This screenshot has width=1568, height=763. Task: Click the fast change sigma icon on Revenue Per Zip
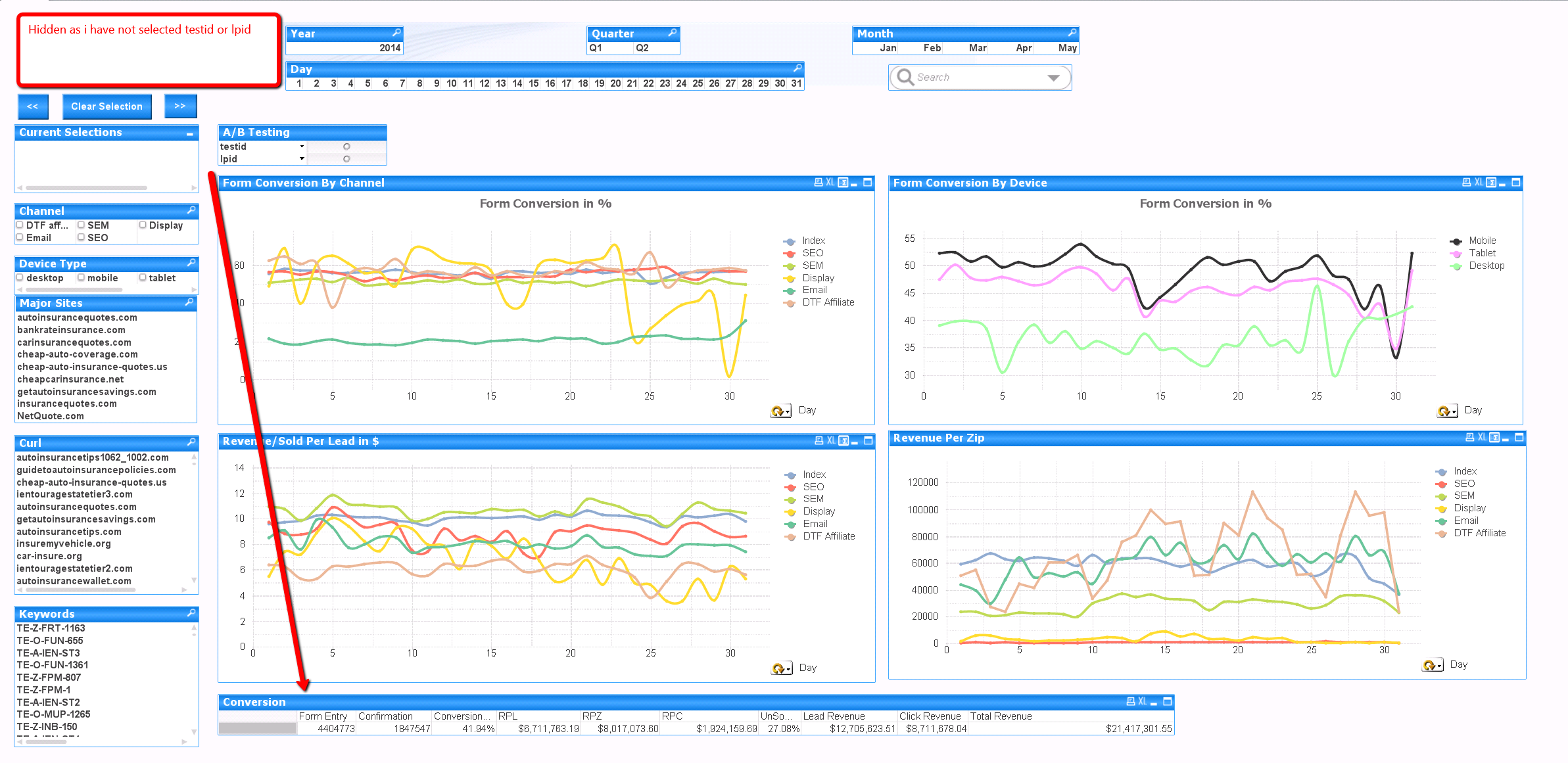[1494, 438]
